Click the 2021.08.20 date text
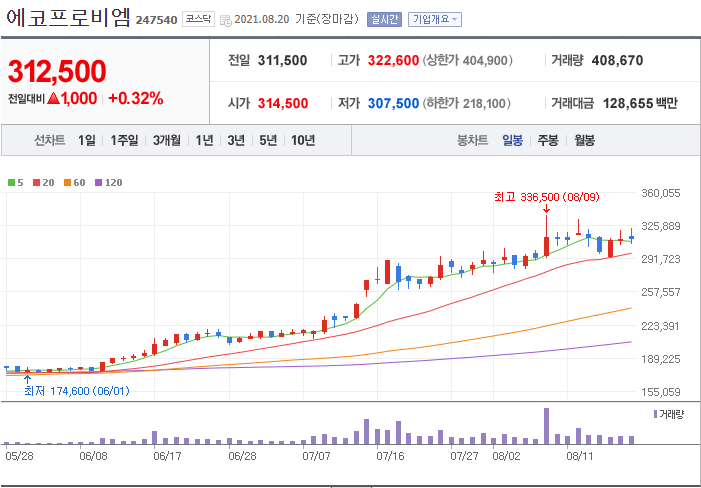The width and height of the screenshot is (701, 488). (x=262, y=20)
